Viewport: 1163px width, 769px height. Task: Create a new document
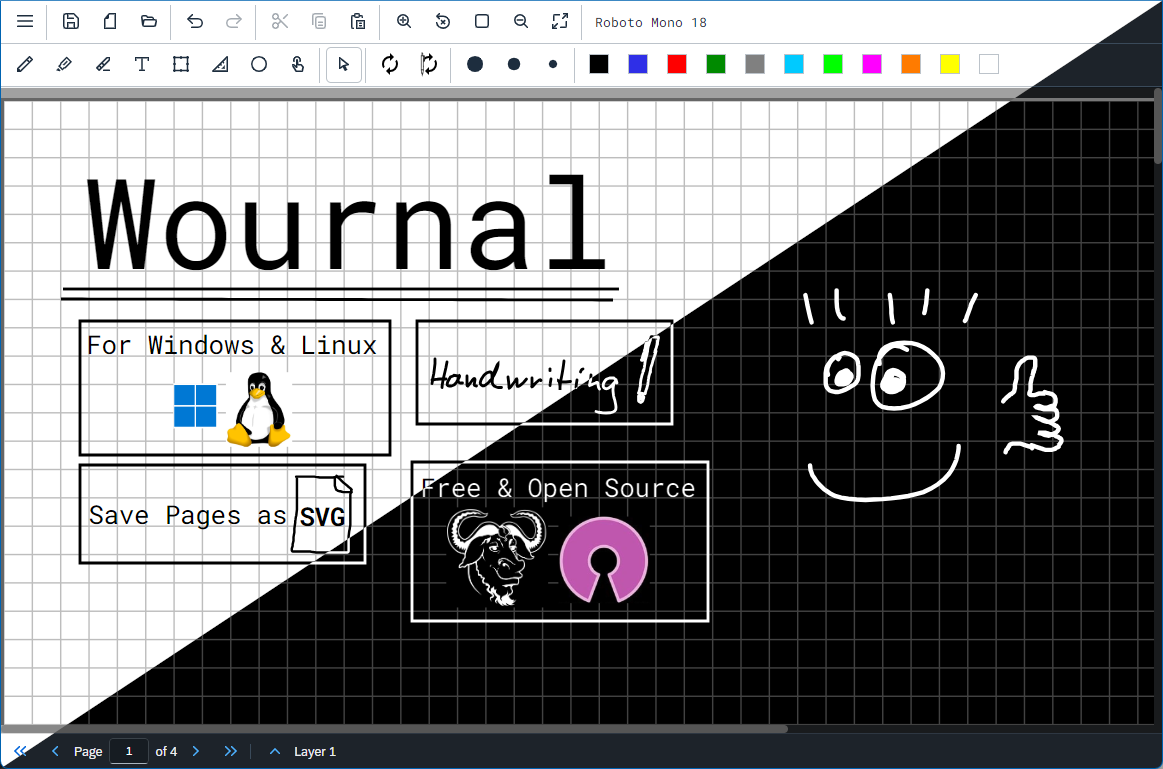pyautogui.click(x=110, y=22)
